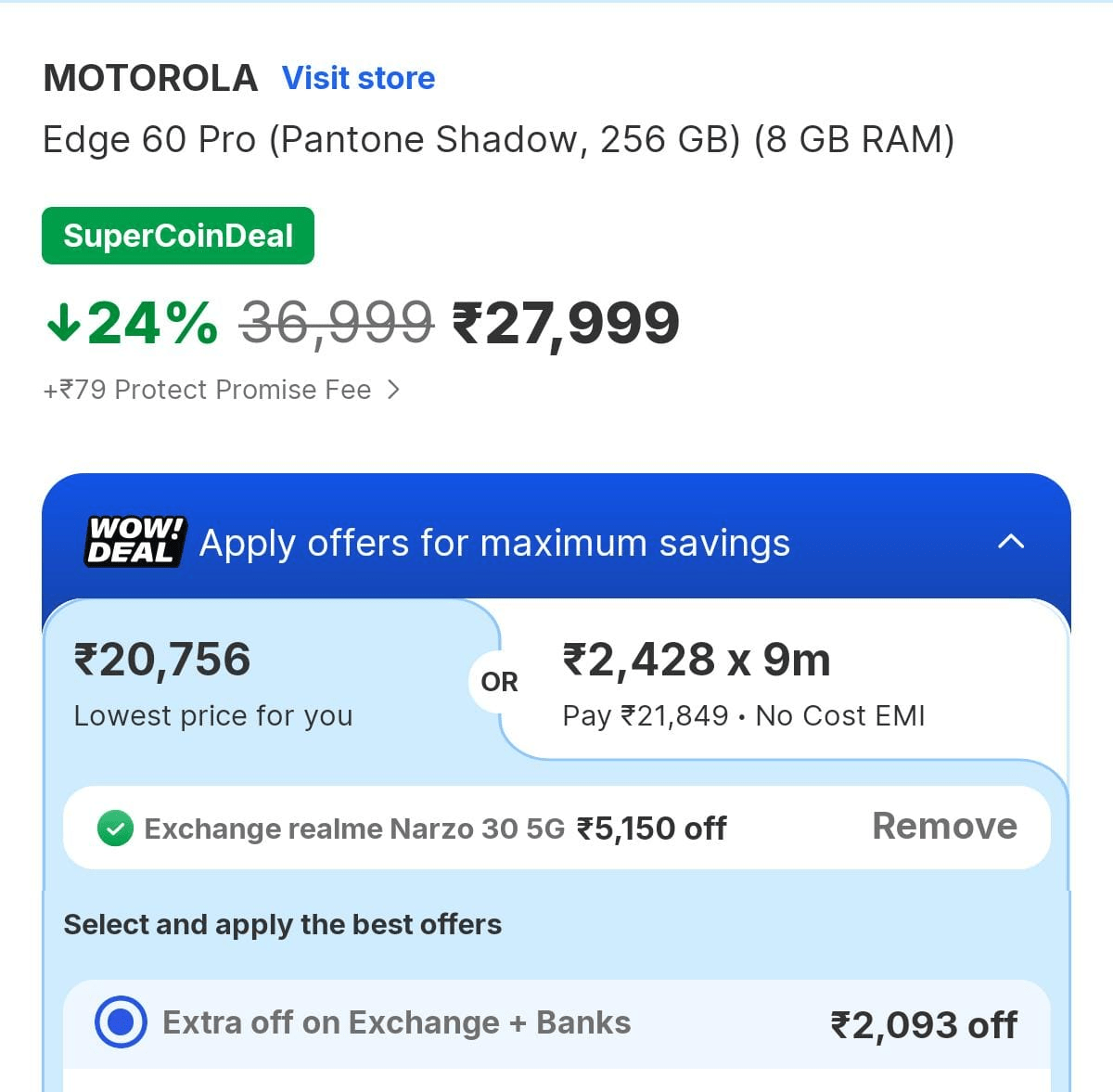The height and width of the screenshot is (1092, 1113).
Task: Tap the ₹2,093 off offer amount
Action: tap(924, 1024)
